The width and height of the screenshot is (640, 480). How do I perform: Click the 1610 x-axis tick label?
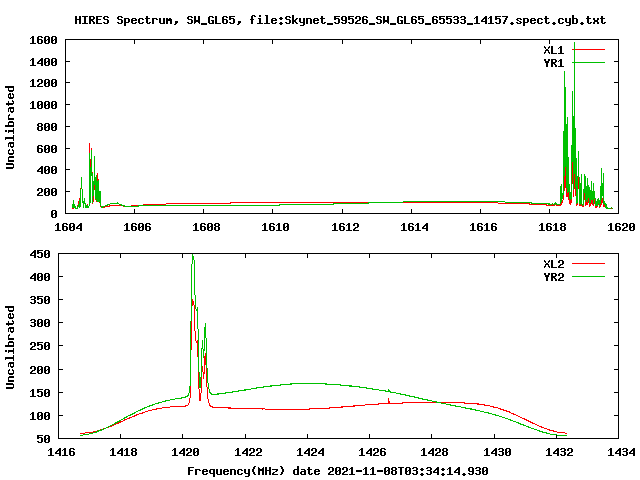pos(275,227)
